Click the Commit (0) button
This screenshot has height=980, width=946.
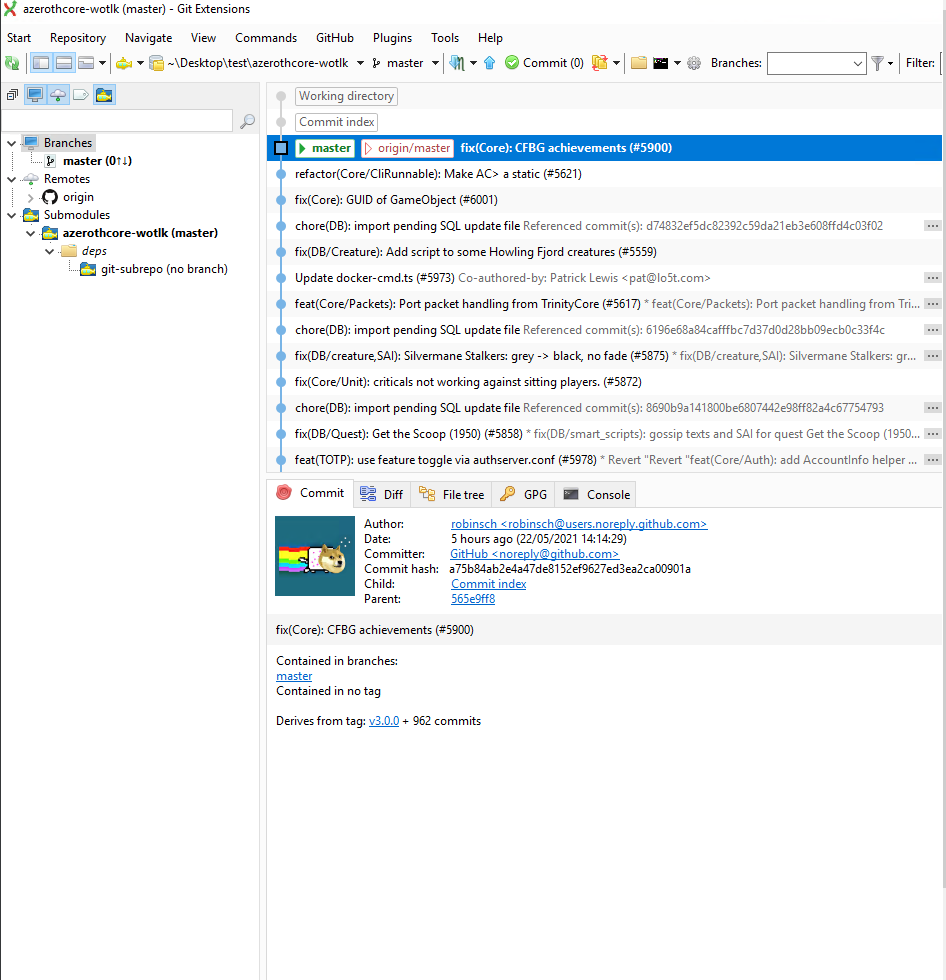(x=544, y=62)
